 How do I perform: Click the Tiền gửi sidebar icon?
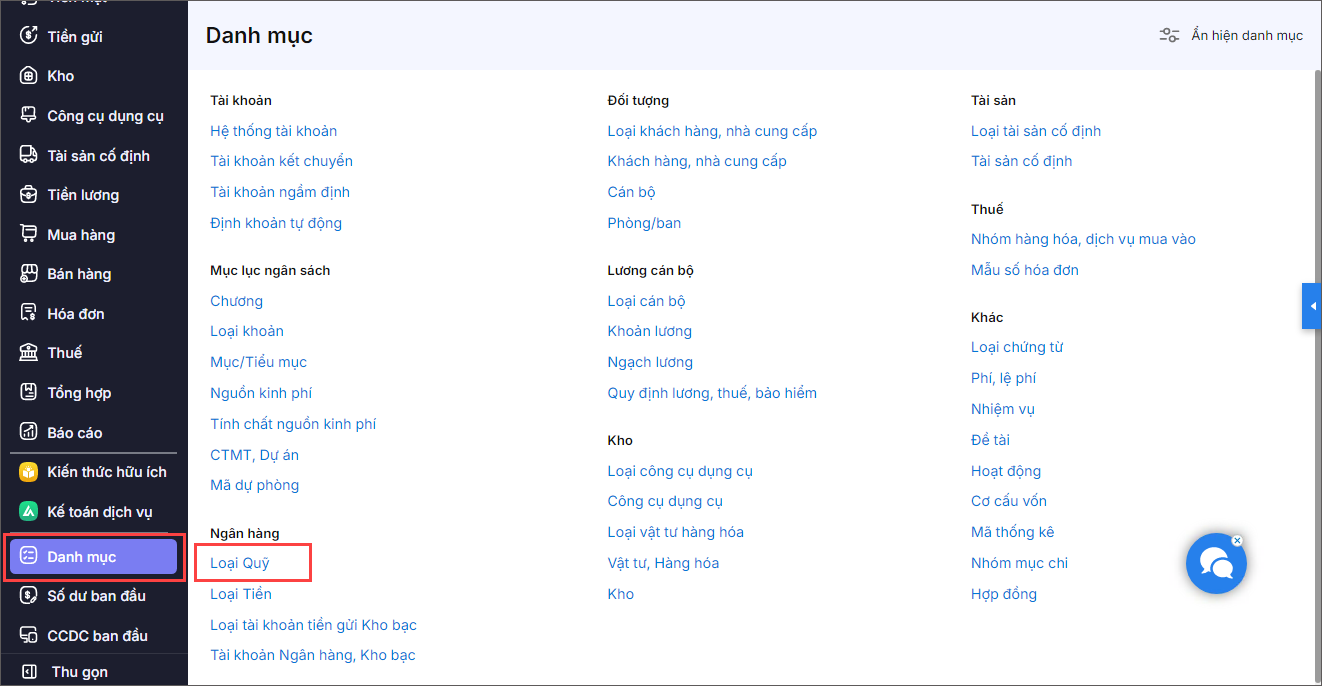(x=29, y=36)
